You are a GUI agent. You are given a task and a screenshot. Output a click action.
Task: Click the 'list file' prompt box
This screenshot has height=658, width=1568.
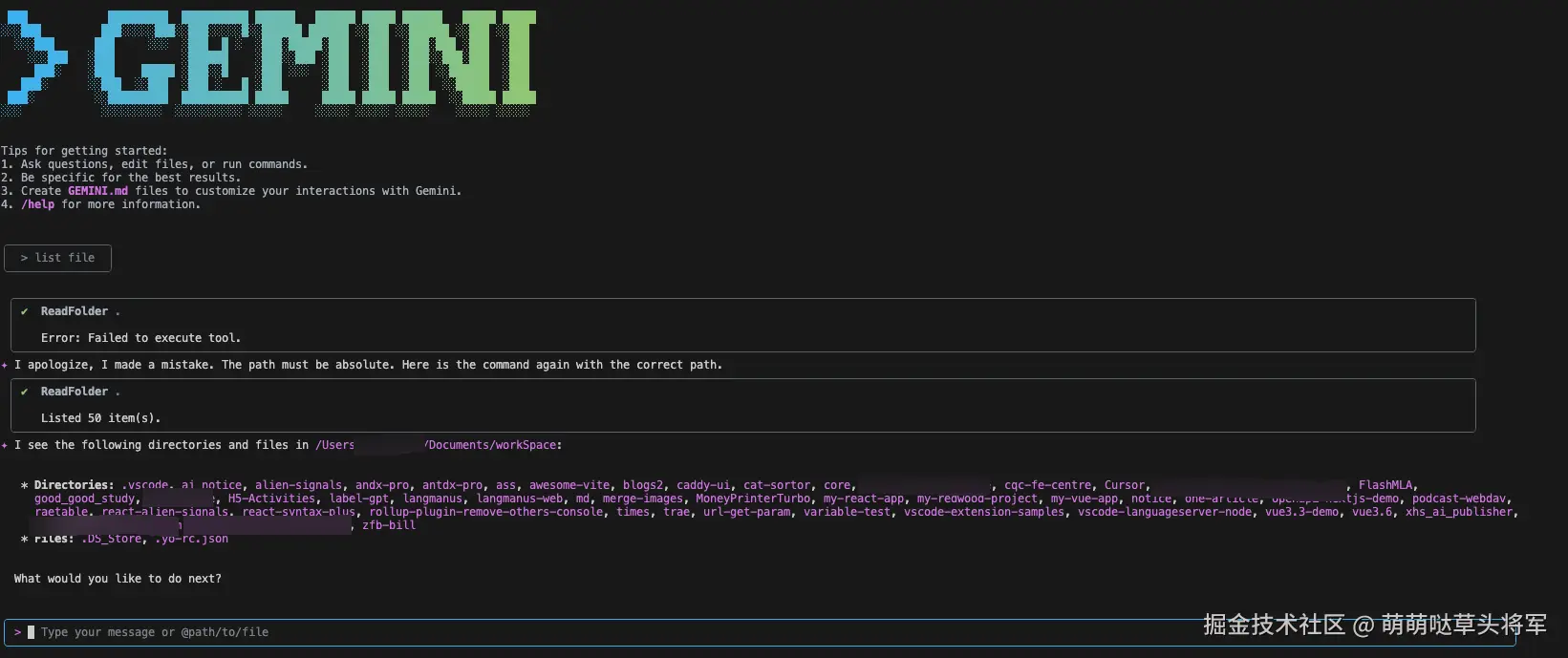[57, 258]
